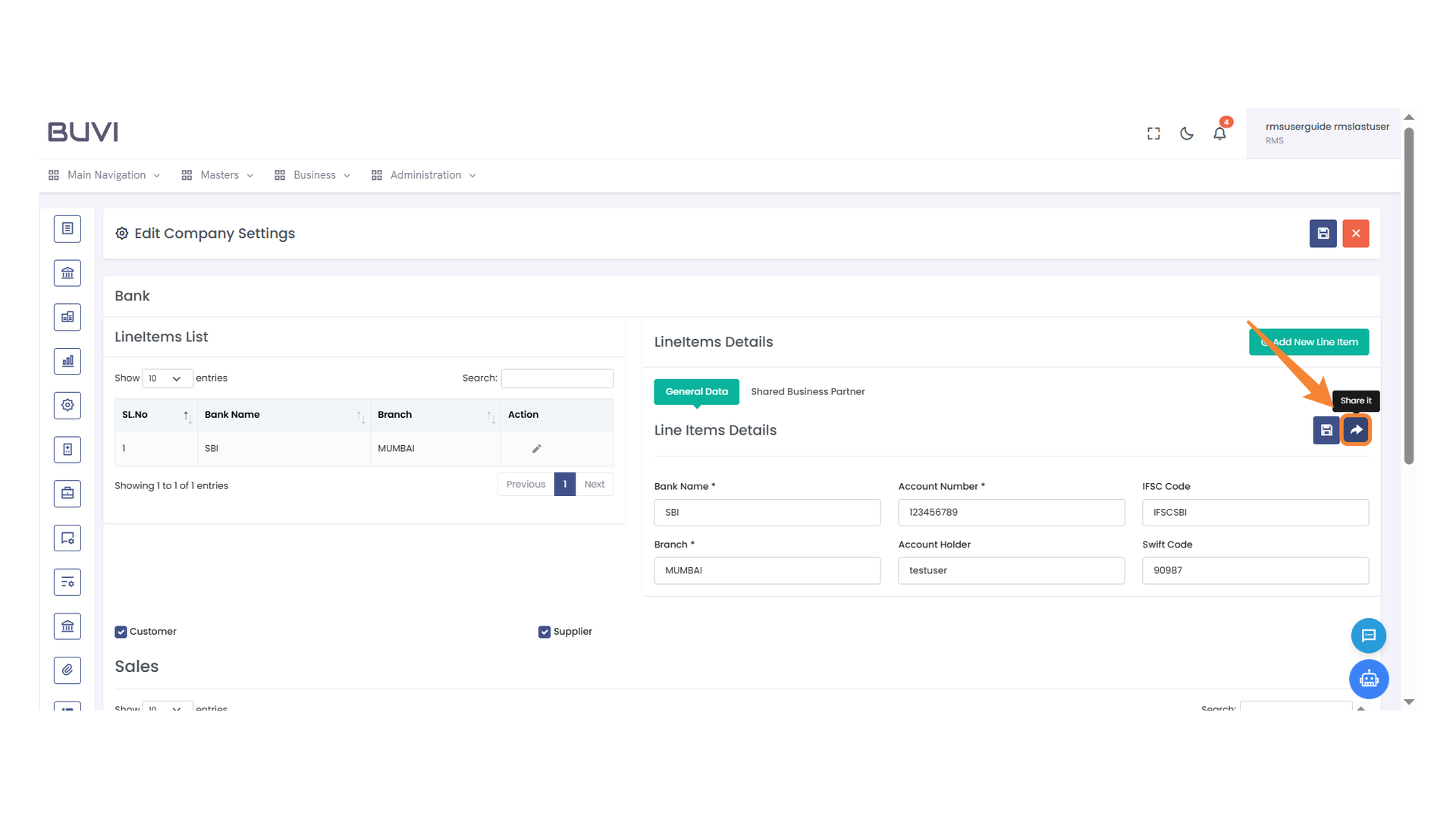Open the chatbot robot assistant
Image resolution: width=1456 pixels, height=819 pixels.
[x=1368, y=679]
